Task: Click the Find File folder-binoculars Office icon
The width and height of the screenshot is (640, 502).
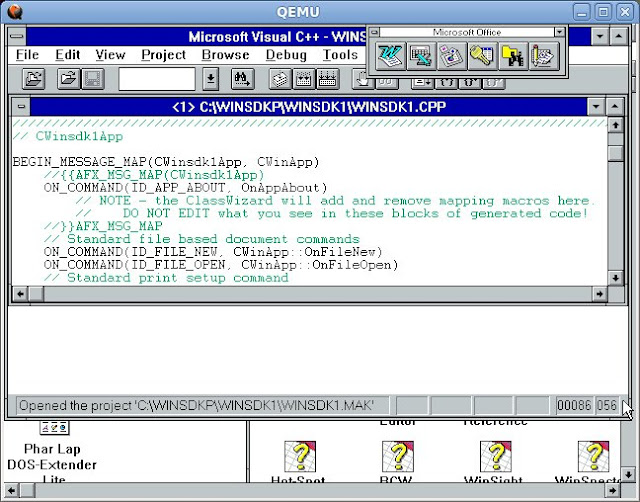Action: click(513, 56)
